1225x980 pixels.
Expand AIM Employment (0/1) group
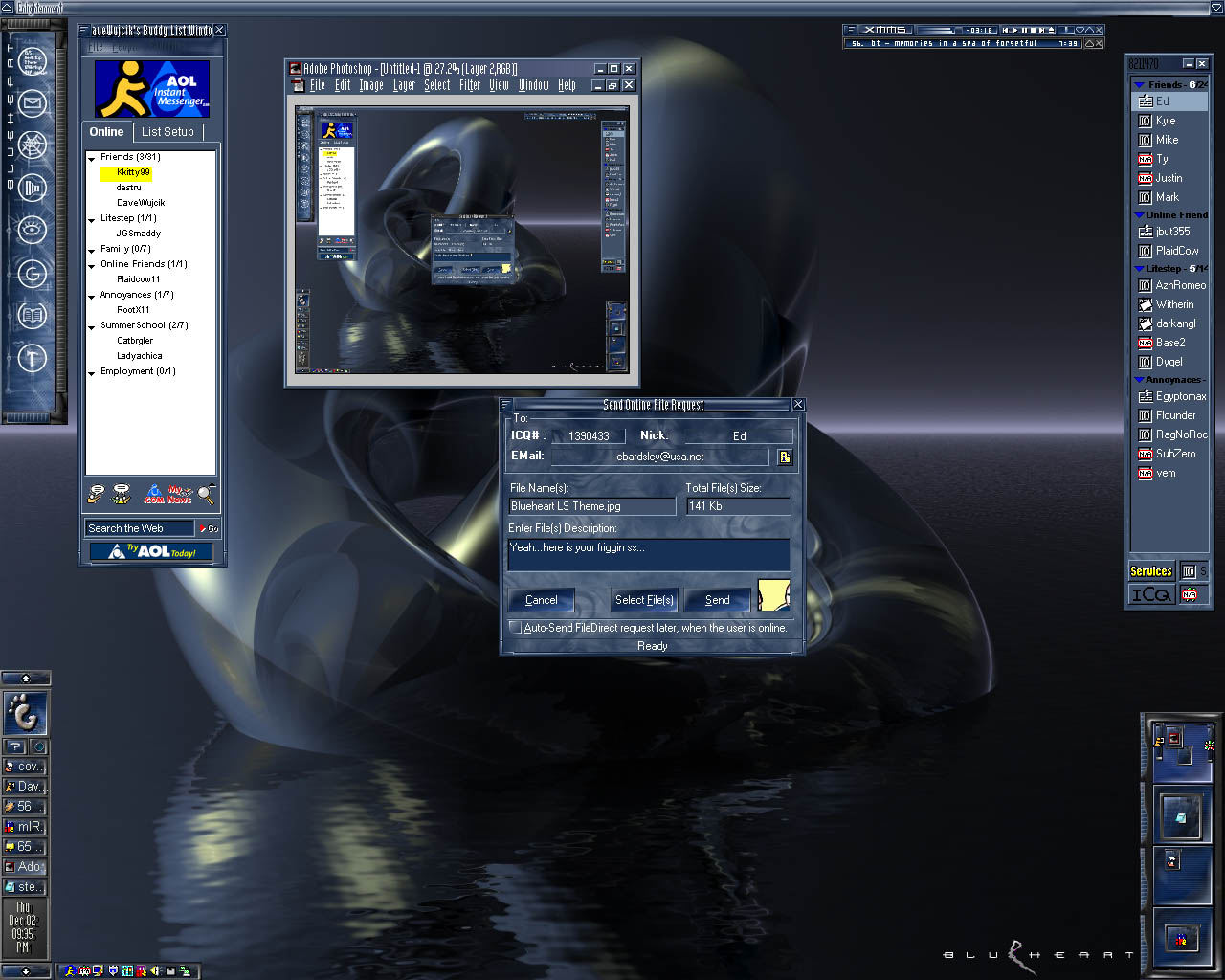pyautogui.click(x=92, y=372)
